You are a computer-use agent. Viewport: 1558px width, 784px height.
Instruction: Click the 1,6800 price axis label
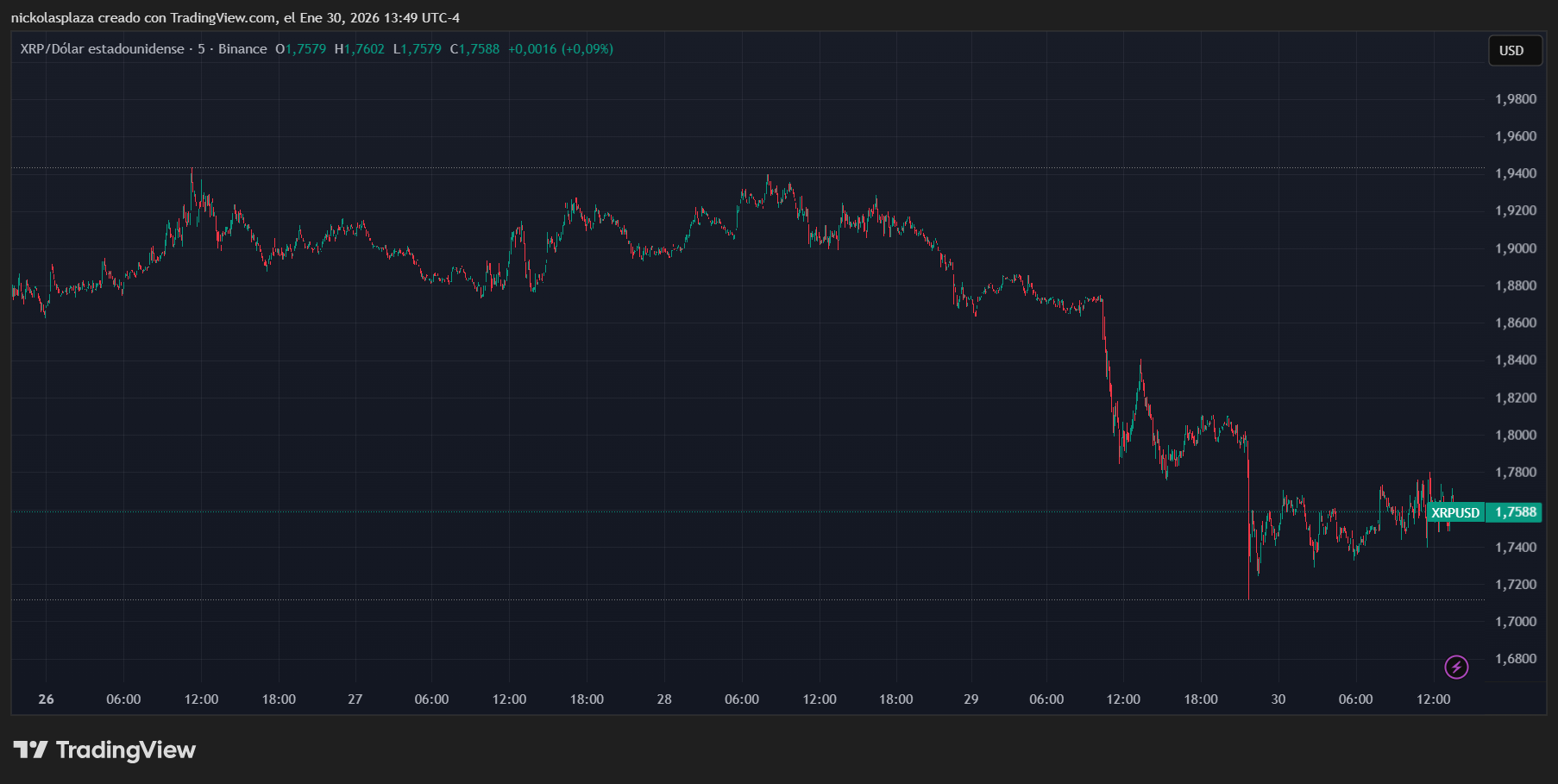[1516, 659]
